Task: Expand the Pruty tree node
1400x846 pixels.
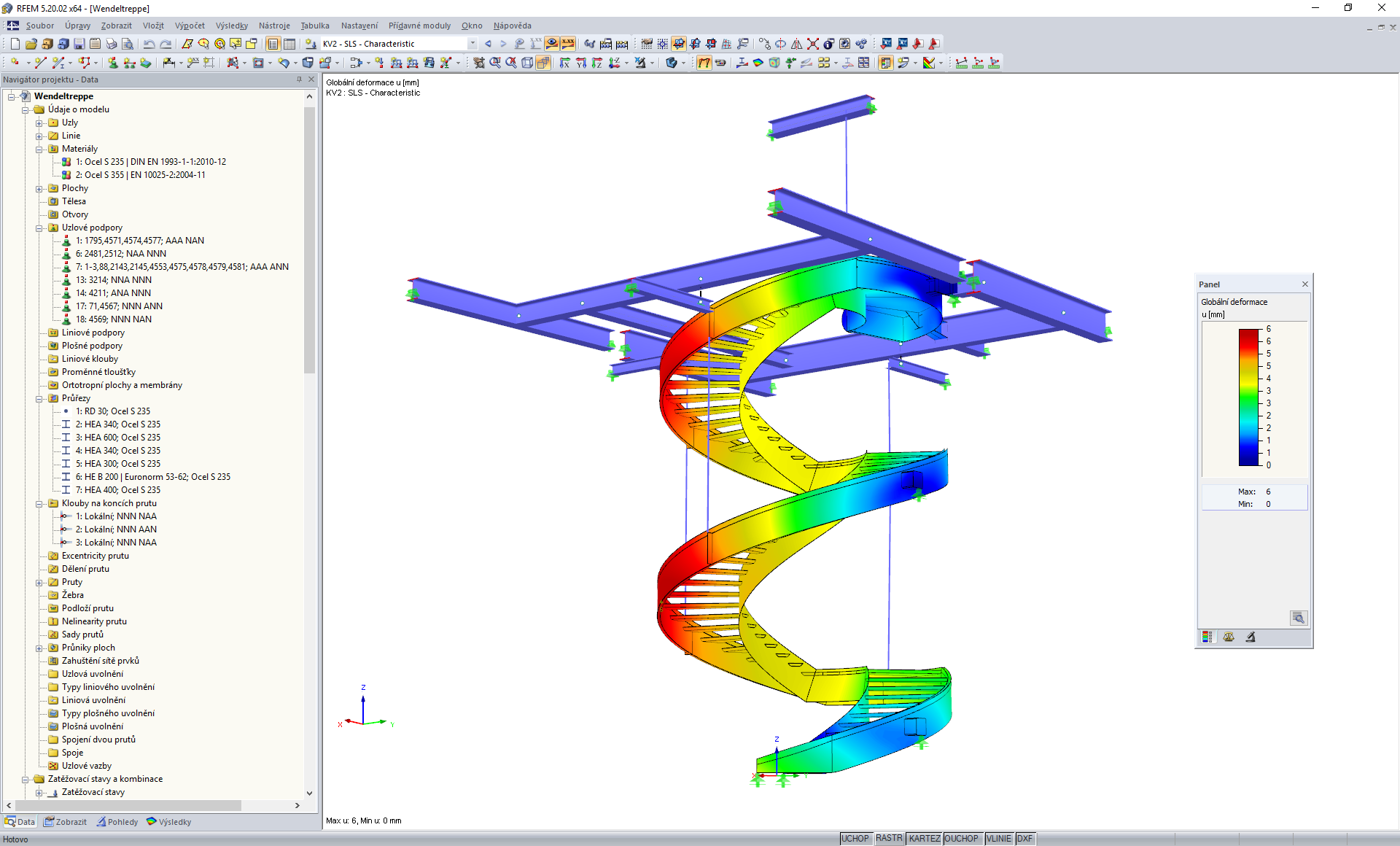Action: click(39, 582)
